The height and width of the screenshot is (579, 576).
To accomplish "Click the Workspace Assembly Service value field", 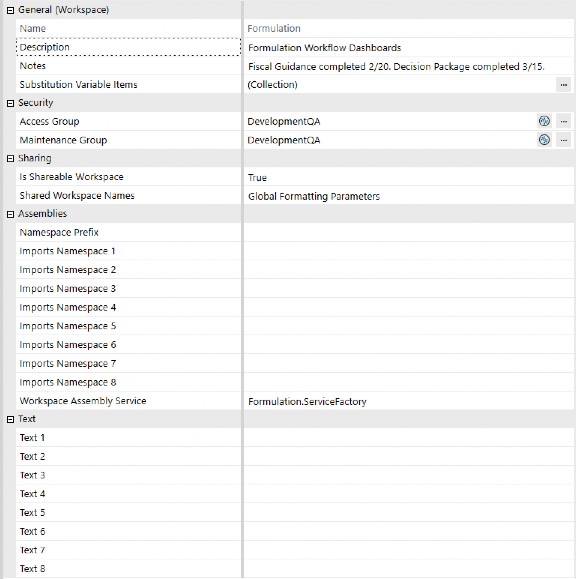I will pos(409,401).
